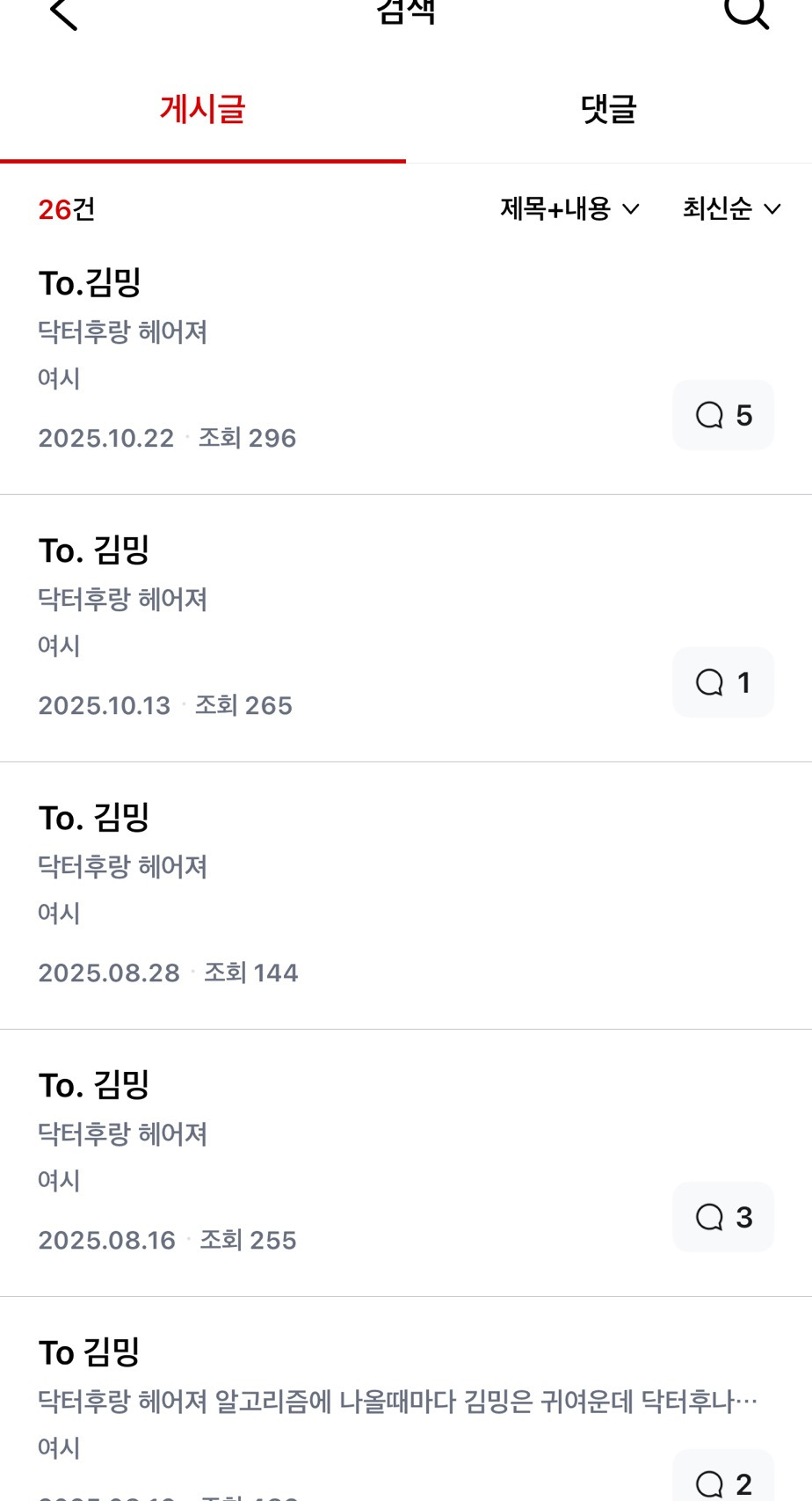Viewport: 812px width, 1501px height.
Task: Tap the 닥터후랑 헤어져 알고리즘에 preview text
Action: pos(397,1401)
